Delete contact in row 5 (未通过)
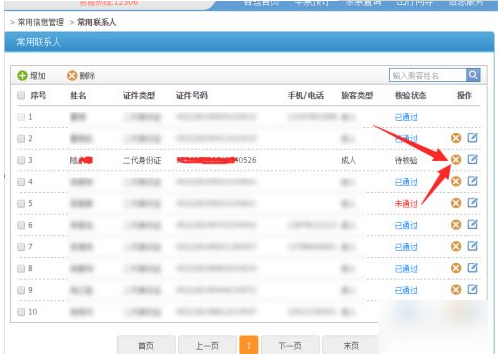 456,203
